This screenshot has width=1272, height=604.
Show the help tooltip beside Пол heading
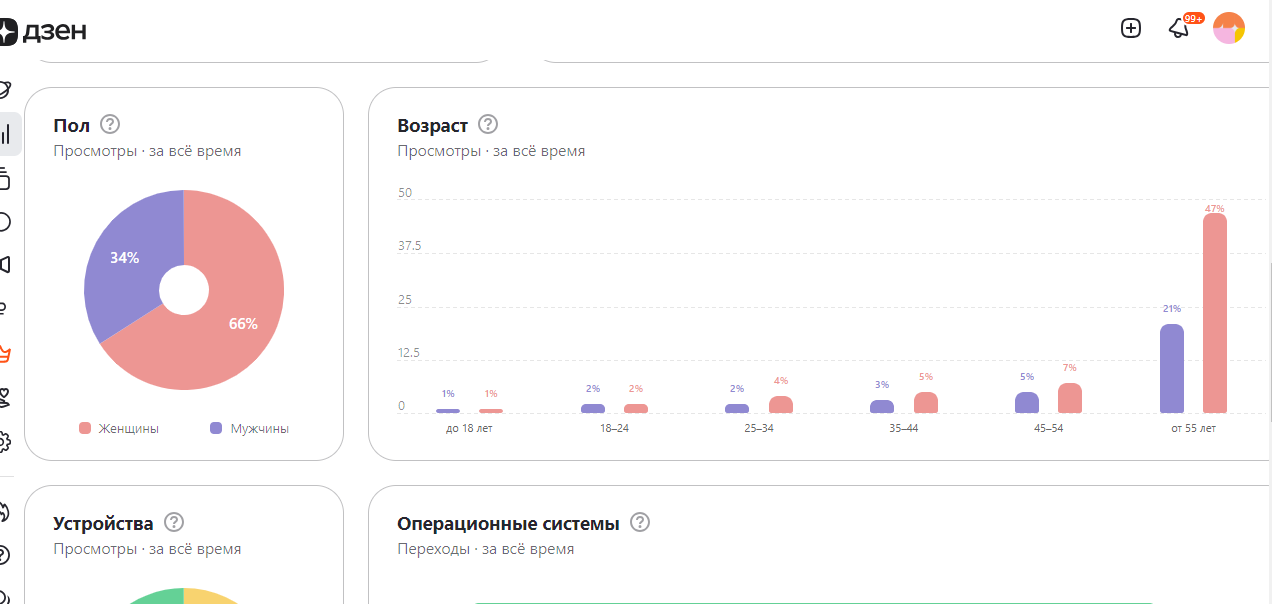coord(110,124)
